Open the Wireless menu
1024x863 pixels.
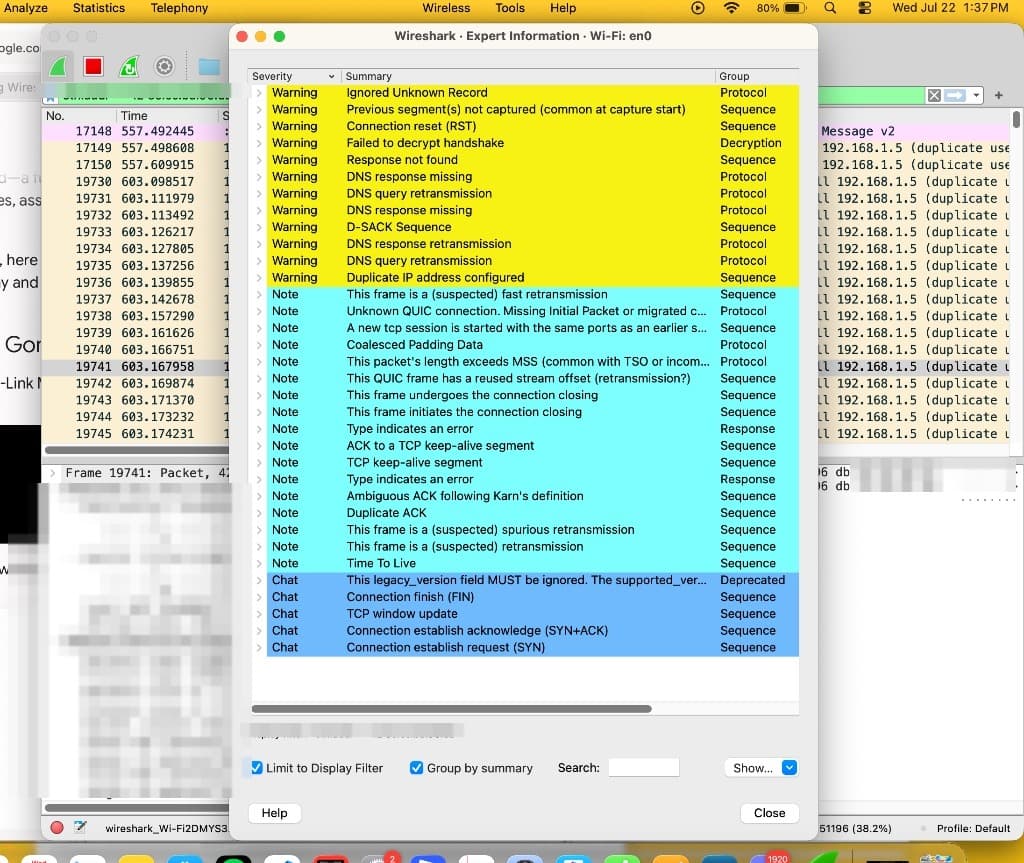point(446,8)
